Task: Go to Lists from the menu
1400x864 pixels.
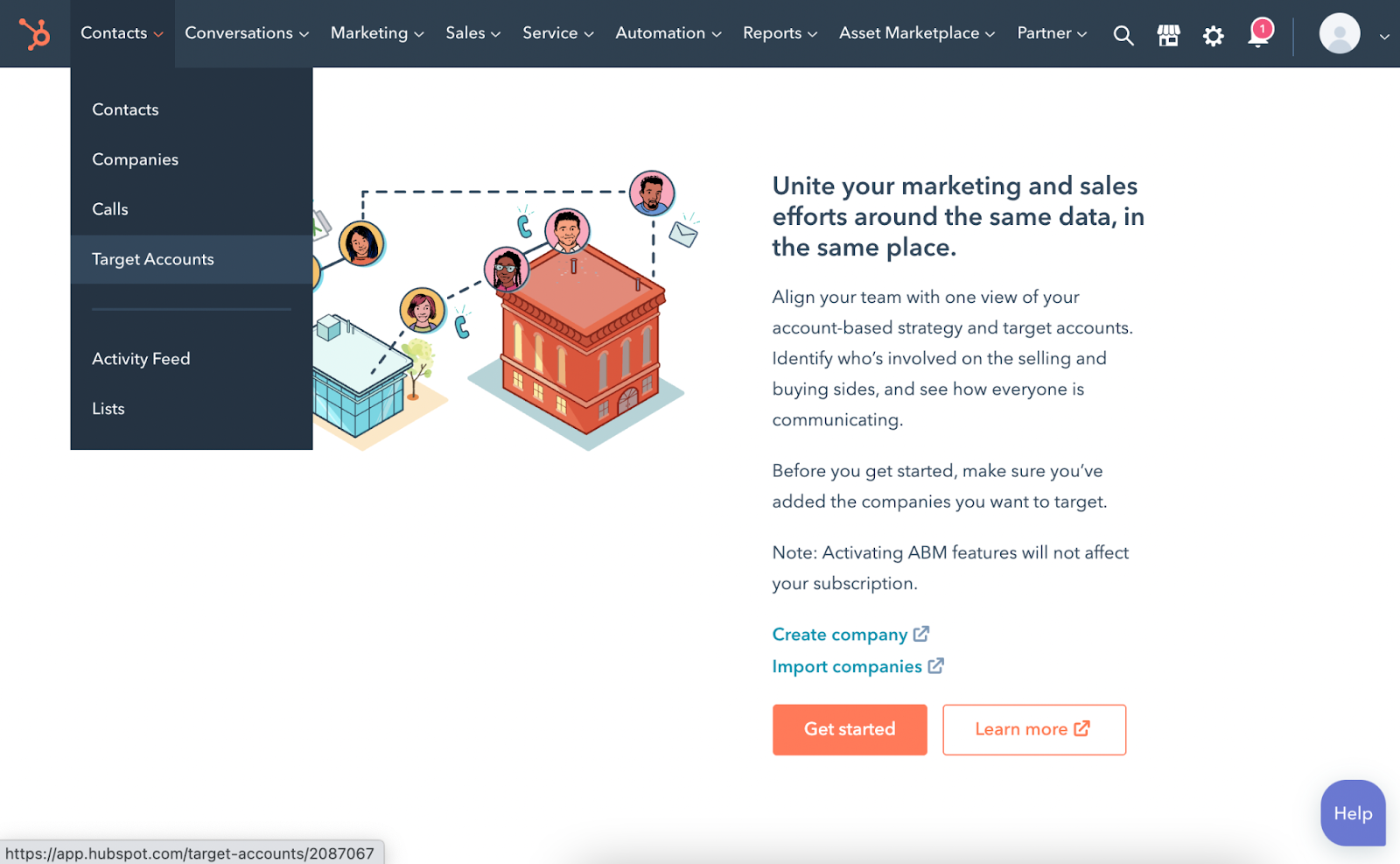Action: click(x=192, y=409)
